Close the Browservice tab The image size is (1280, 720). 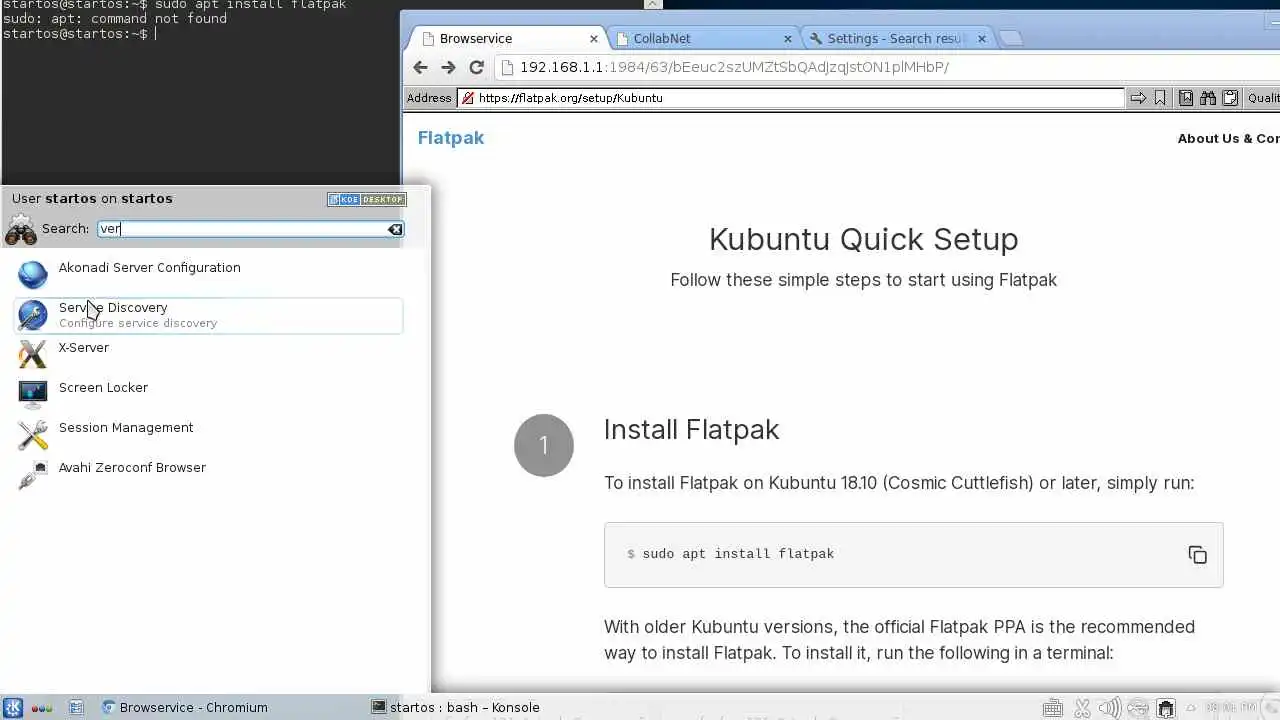coord(594,39)
